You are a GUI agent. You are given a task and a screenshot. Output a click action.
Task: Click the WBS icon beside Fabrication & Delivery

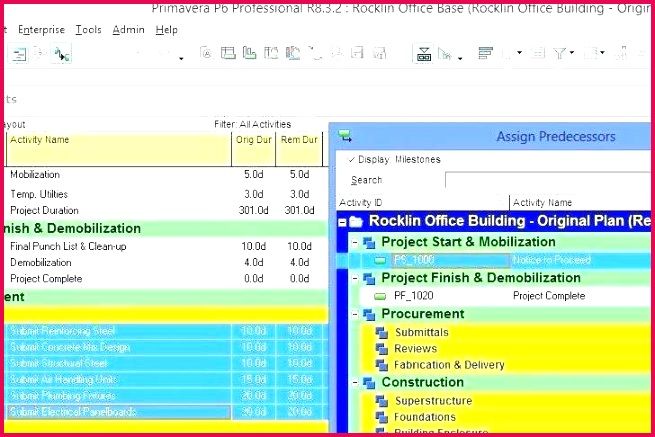(381, 365)
